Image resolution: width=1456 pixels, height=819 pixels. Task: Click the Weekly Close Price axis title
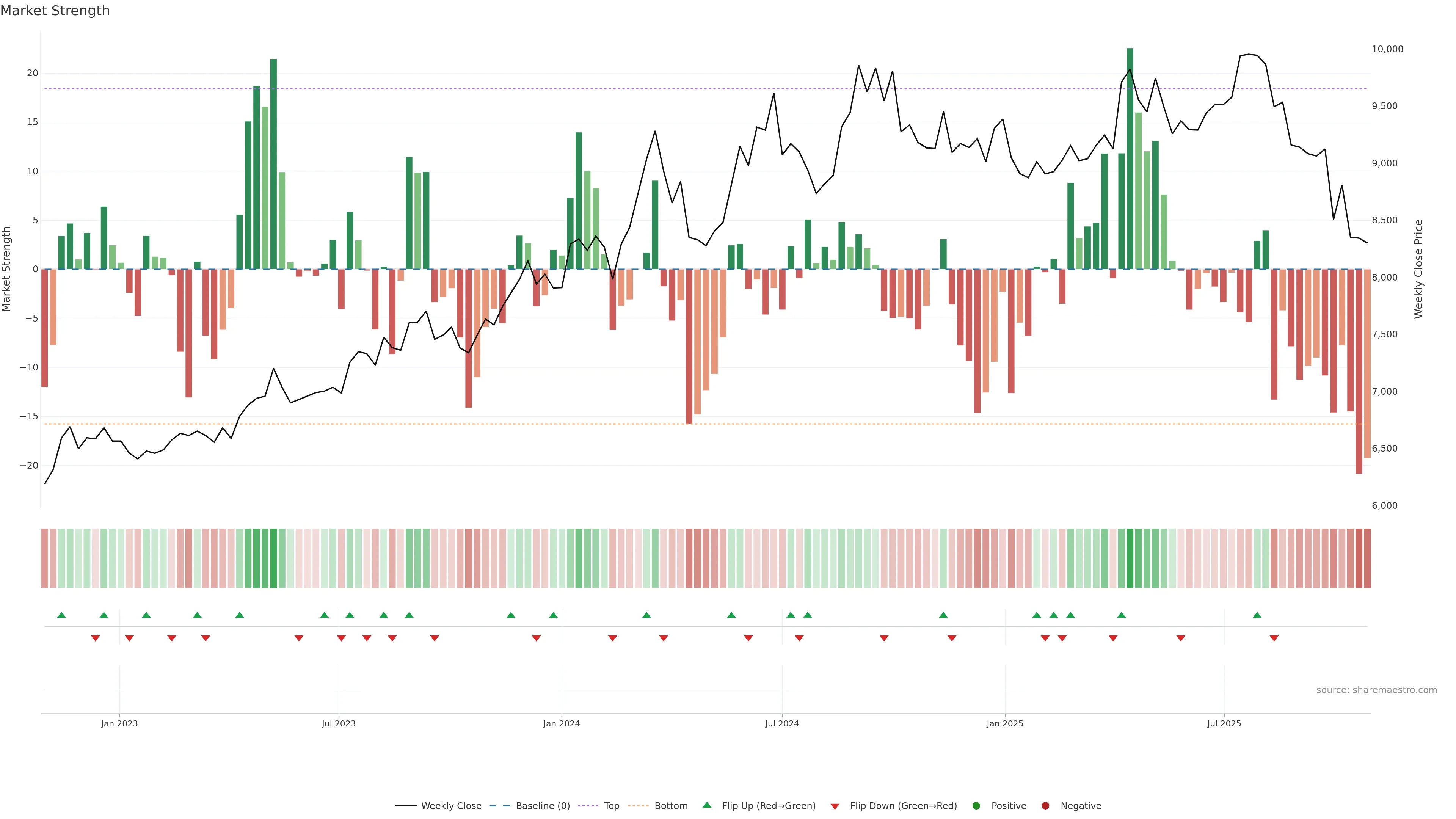(1418, 269)
